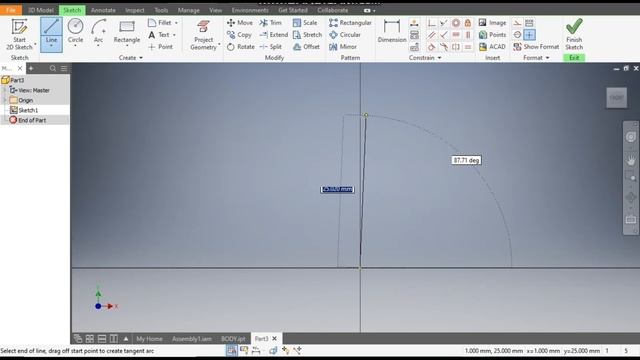Click the Offset tool
The height and width of the screenshot is (360, 640).
pos(306,47)
